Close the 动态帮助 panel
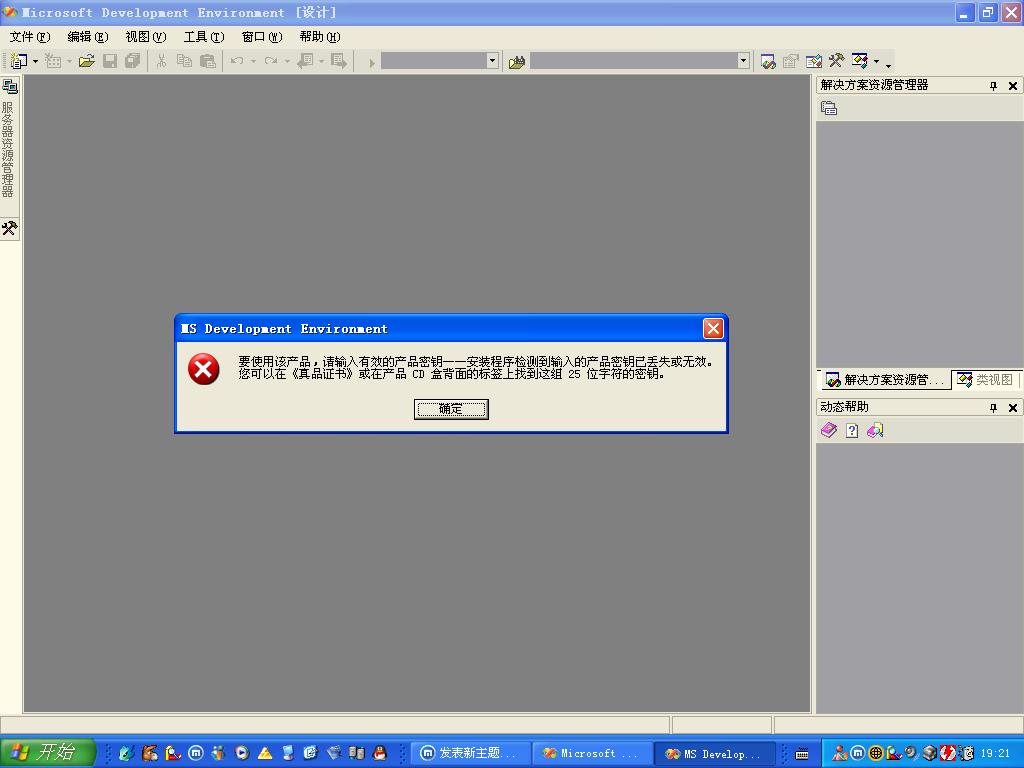The image size is (1024, 768). (1013, 408)
